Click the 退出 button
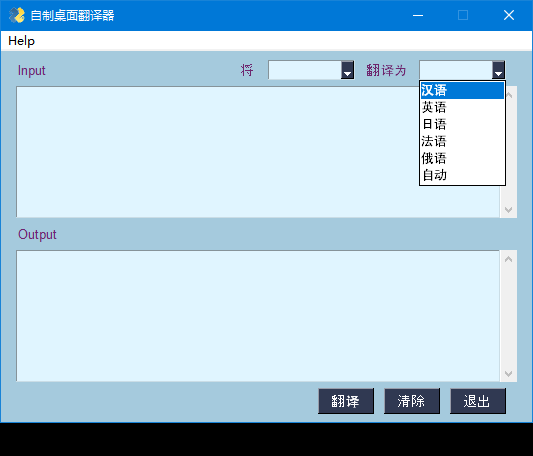Image resolution: width=533 pixels, height=456 pixels. (478, 401)
